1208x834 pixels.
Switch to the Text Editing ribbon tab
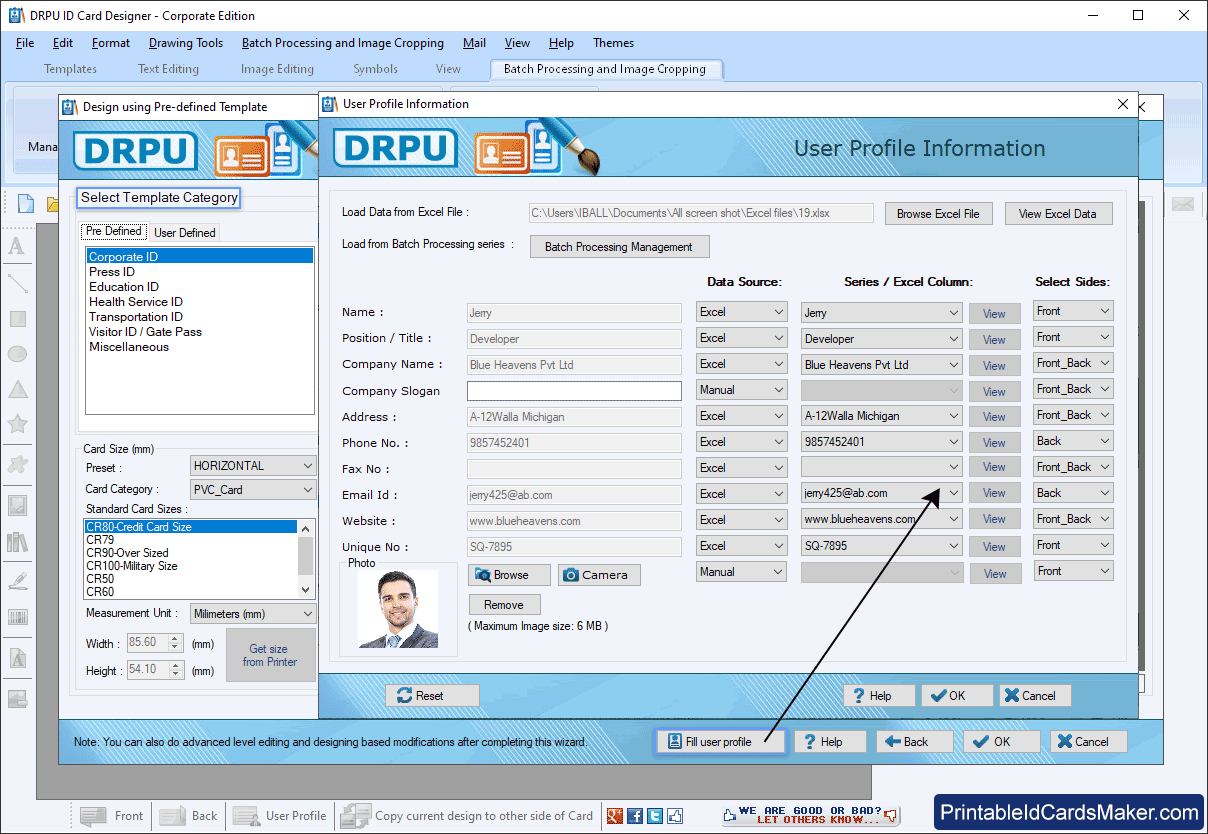pos(168,69)
